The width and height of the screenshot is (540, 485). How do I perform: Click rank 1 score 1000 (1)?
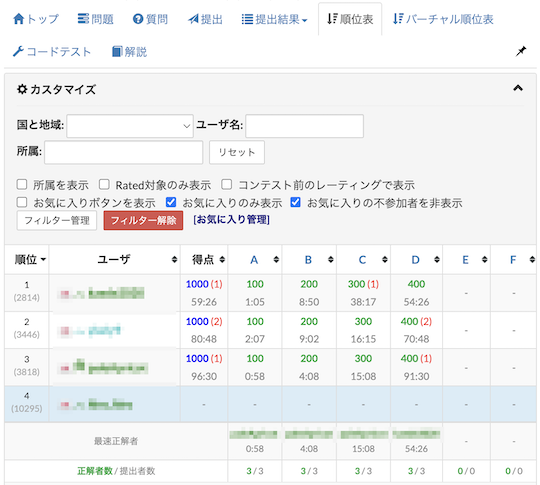coord(204,284)
